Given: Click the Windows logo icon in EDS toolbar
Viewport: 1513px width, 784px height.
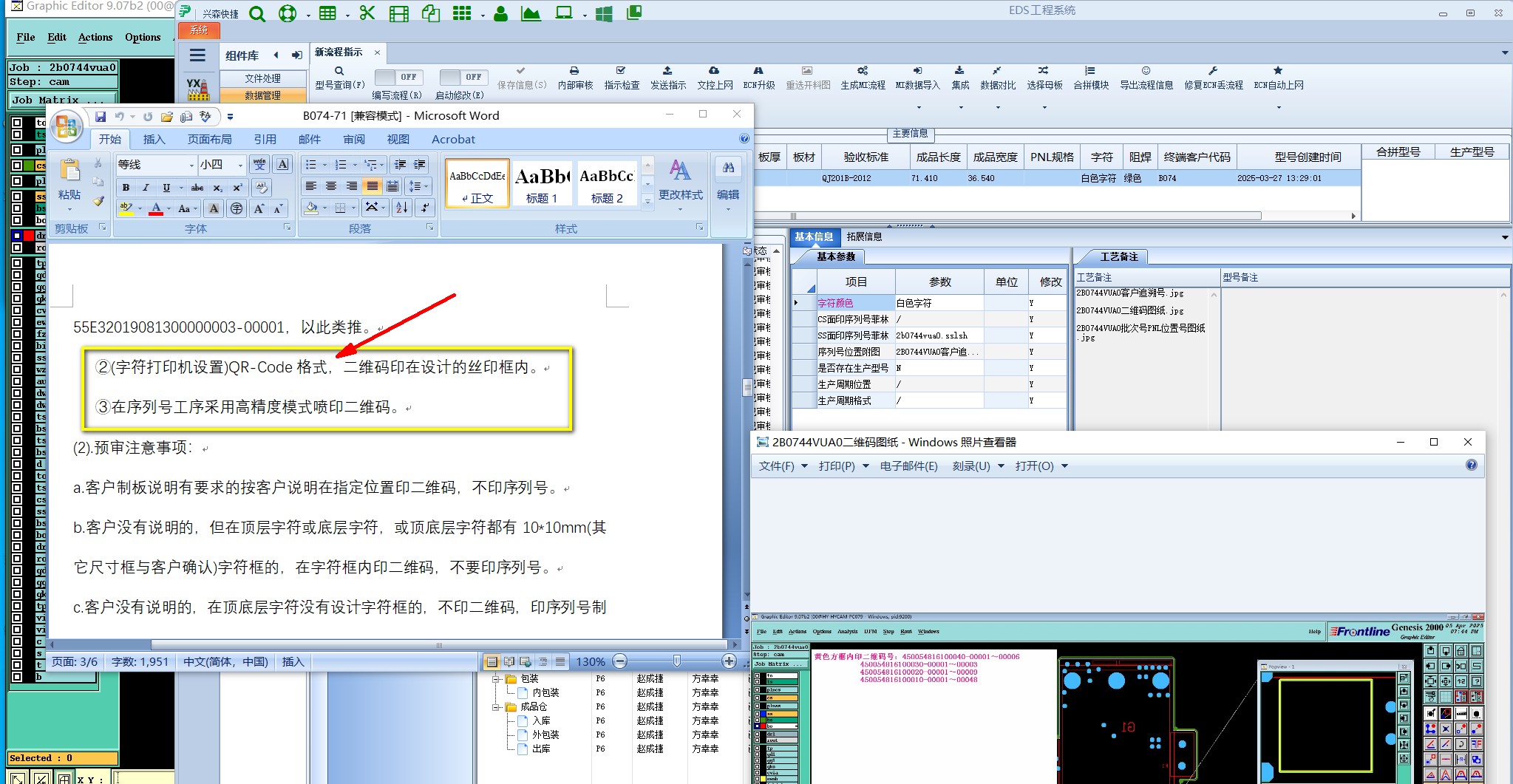Looking at the screenshot, I should click(603, 13).
